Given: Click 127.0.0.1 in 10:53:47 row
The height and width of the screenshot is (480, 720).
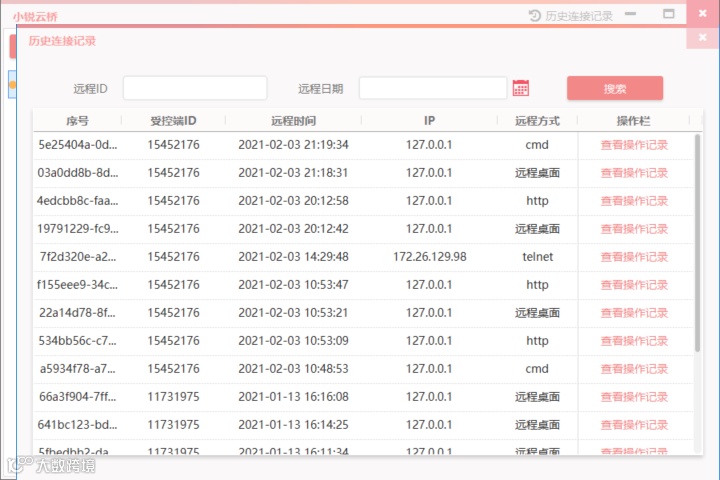Looking at the screenshot, I should point(429,285).
